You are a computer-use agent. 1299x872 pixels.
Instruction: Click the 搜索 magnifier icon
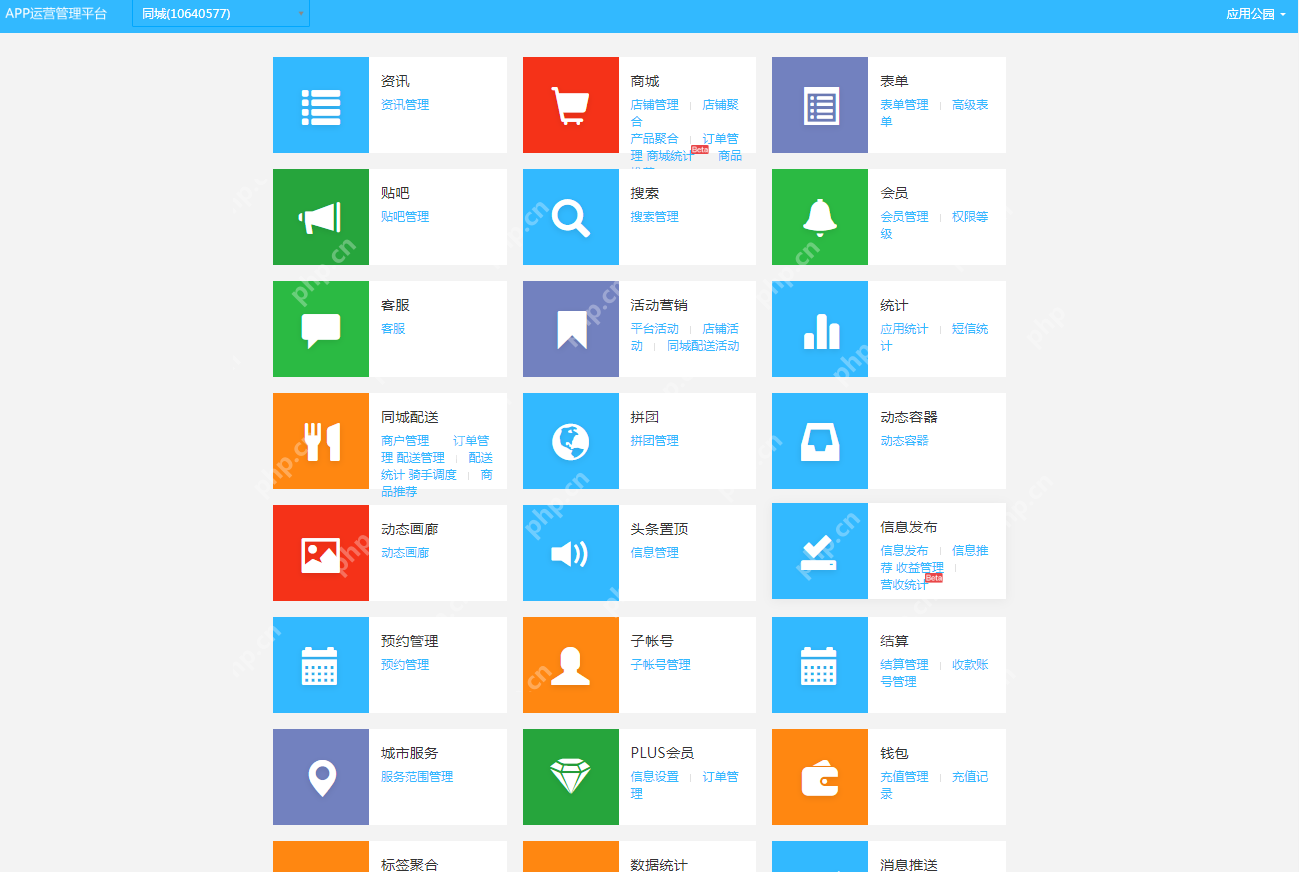pyautogui.click(x=570, y=217)
